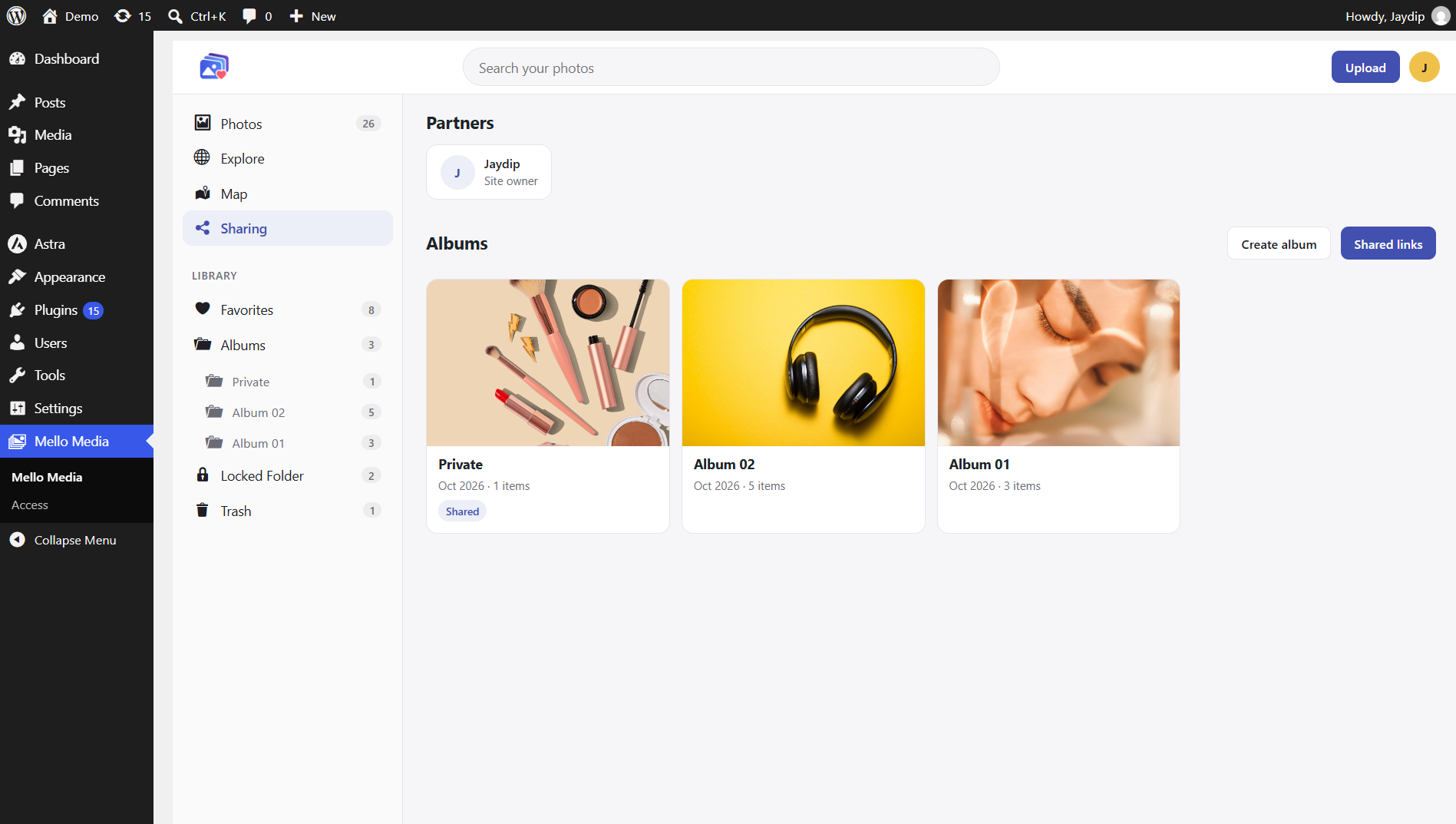Open the Pages menu
This screenshot has height=824, width=1456.
(77, 168)
